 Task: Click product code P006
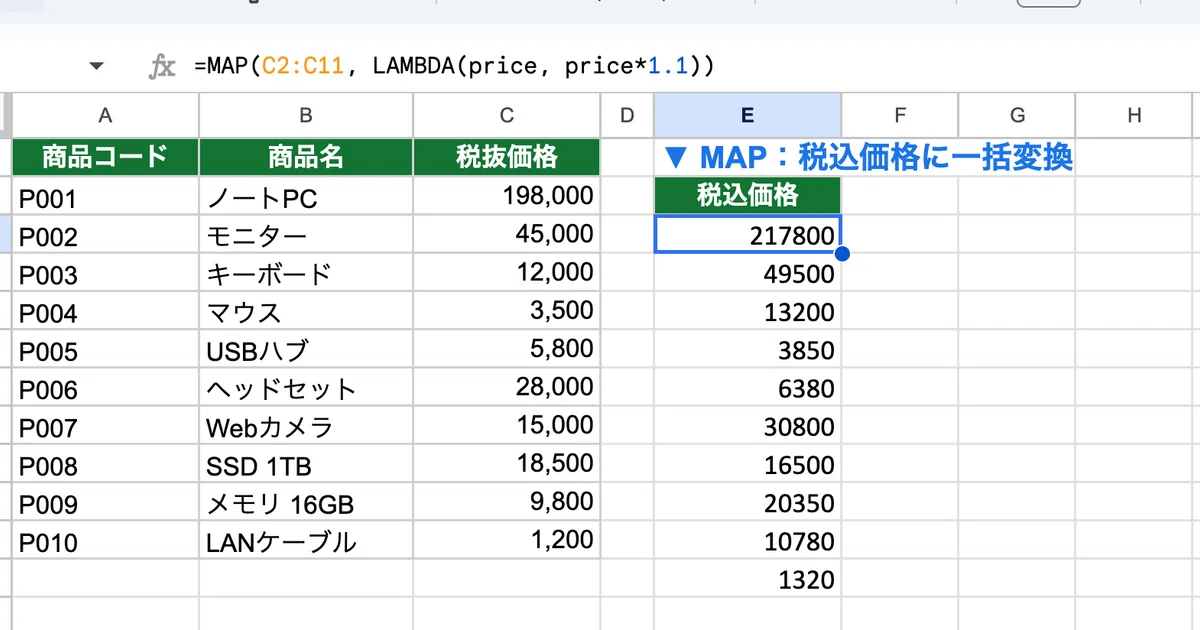click(105, 388)
